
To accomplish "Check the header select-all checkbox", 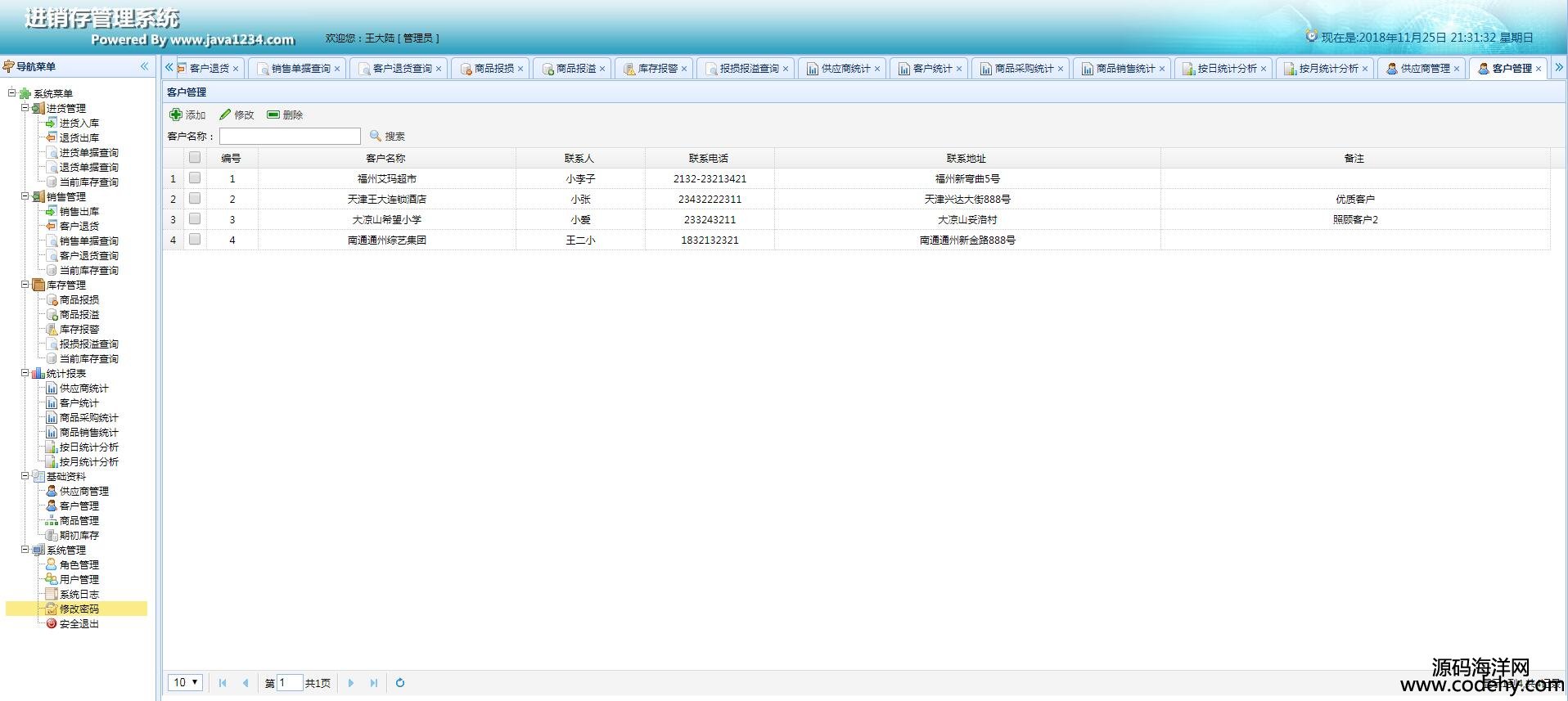I will (x=195, y=158).
